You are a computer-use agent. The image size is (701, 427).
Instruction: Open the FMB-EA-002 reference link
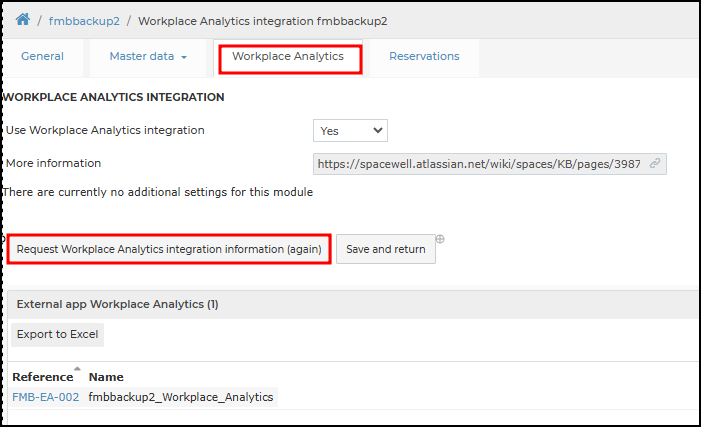click(46, 397)
